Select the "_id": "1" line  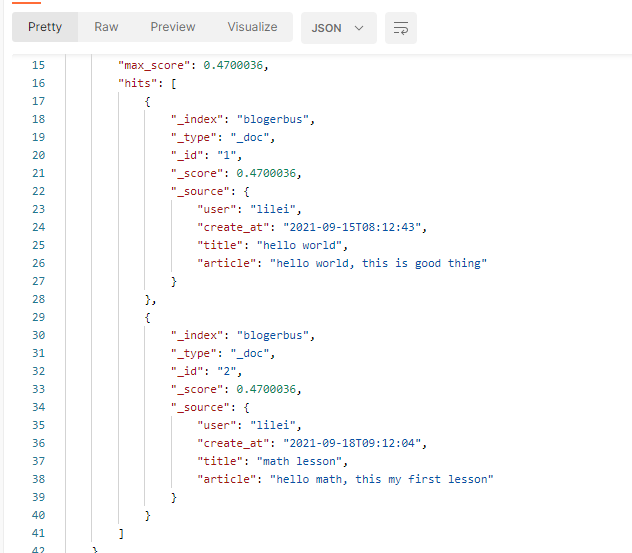206,155
